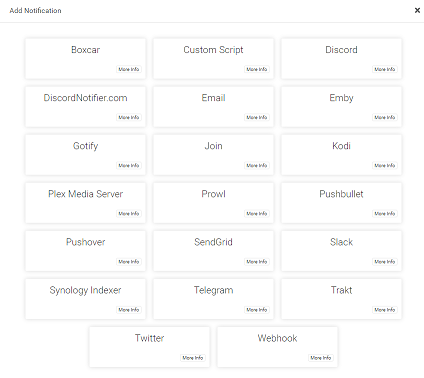Add a Twitter notification
424x378 pixels.
[149, 347]
